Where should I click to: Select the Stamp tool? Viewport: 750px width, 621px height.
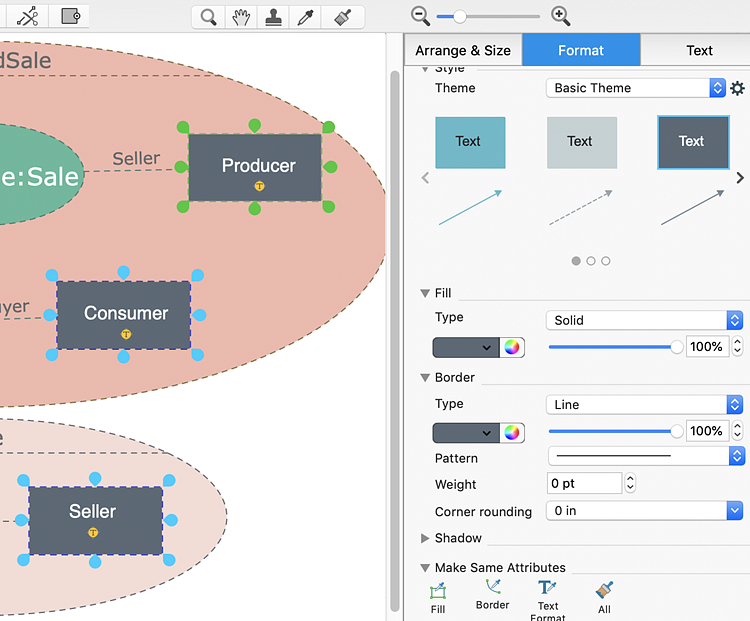pyautogui.click(x=273, y=17)
